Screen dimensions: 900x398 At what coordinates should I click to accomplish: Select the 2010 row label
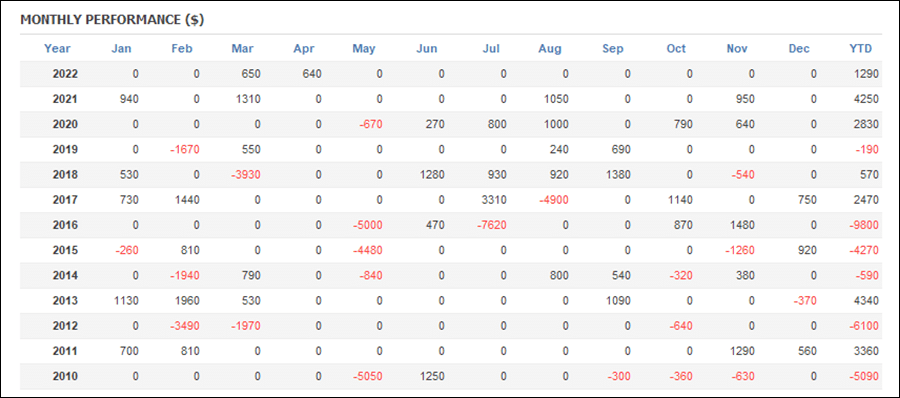(65, 377)
